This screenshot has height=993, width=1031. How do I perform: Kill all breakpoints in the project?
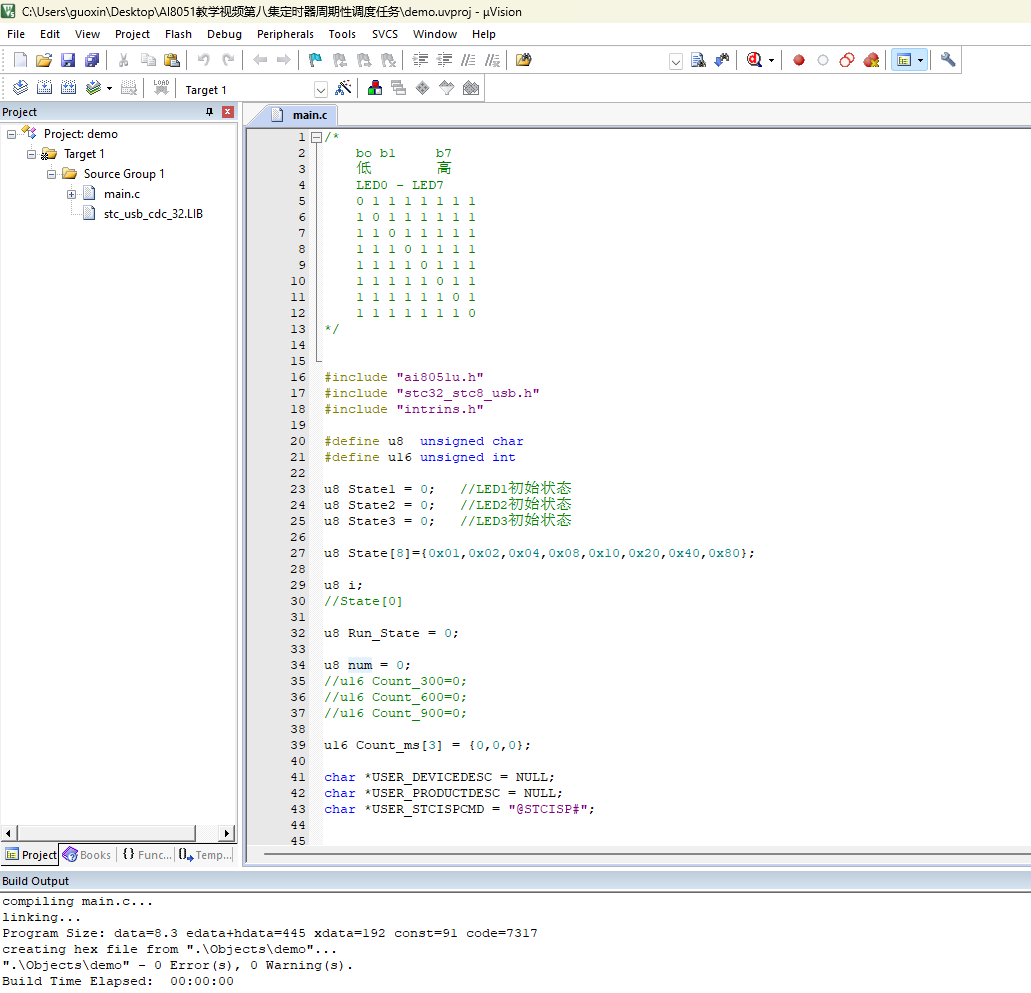point(871,61)
